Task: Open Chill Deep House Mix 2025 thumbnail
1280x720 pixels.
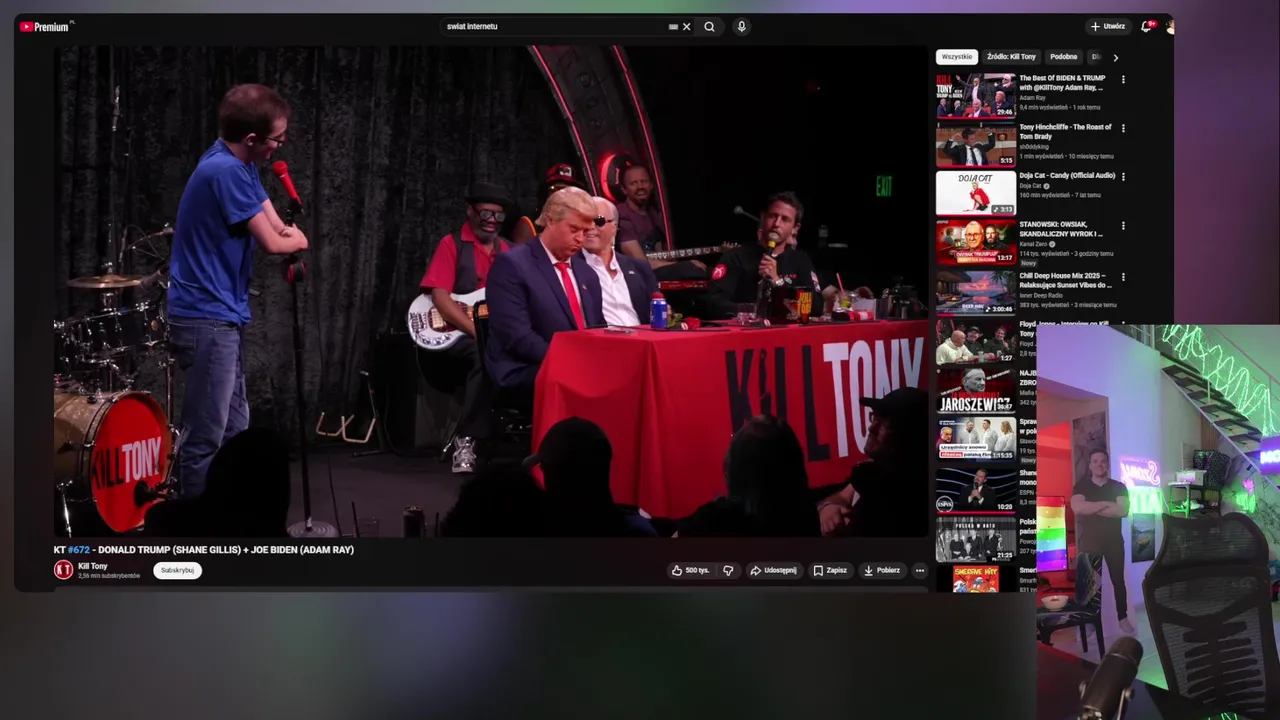Action: (976, 292)
